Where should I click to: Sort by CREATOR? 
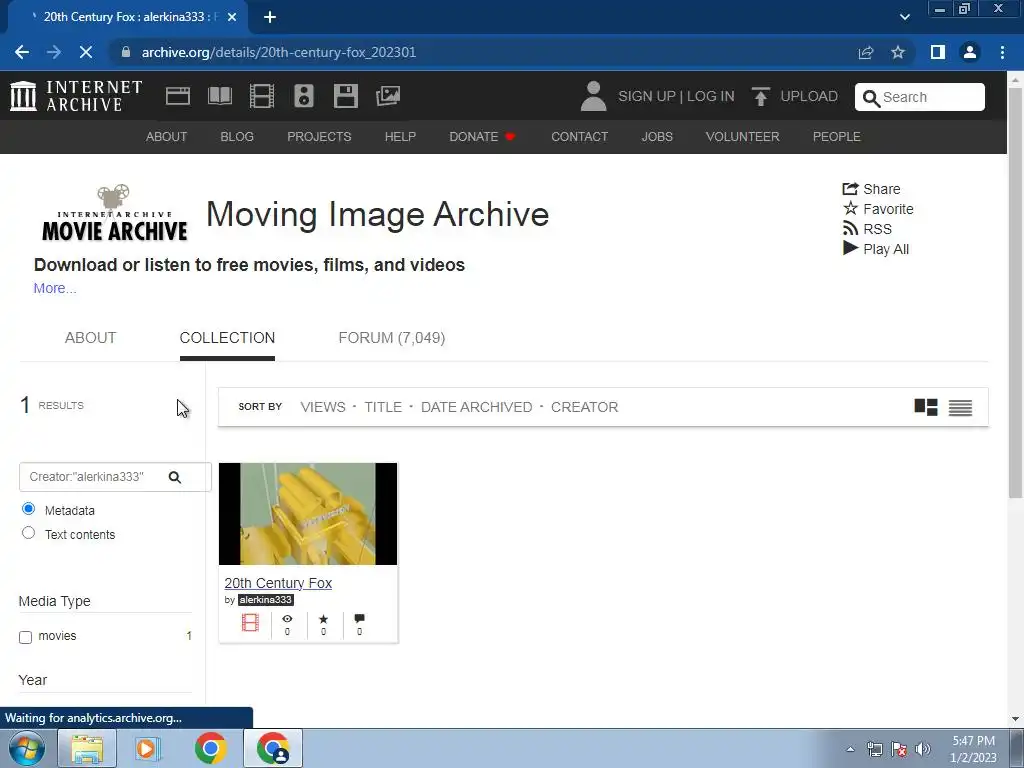[584, 407]
